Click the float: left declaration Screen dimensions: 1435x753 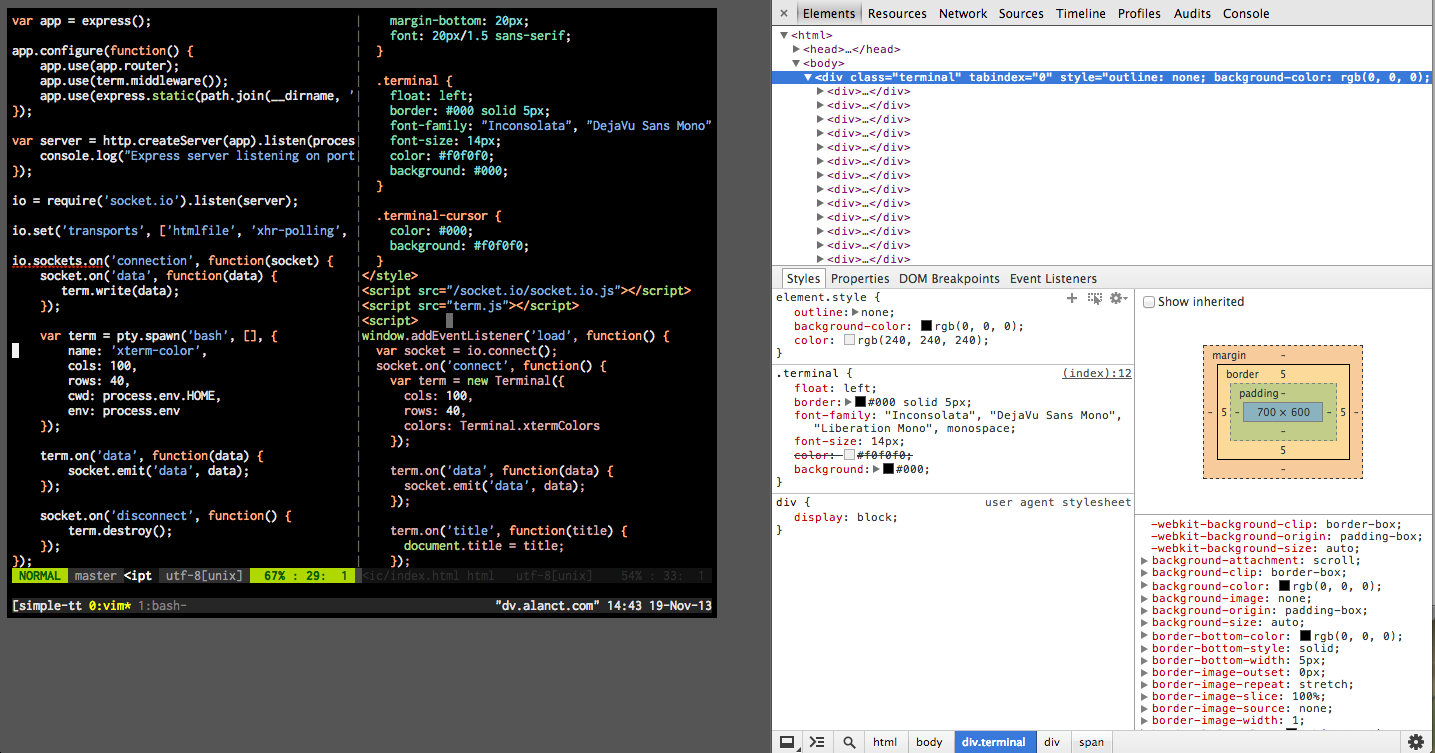pyautogui.click(x=835, y=388)
